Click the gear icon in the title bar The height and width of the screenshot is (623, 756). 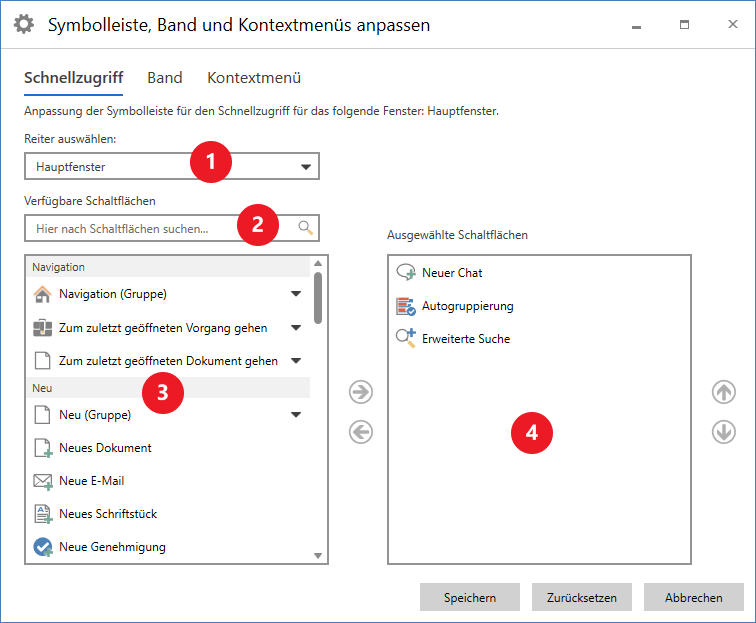coord(24,24)
